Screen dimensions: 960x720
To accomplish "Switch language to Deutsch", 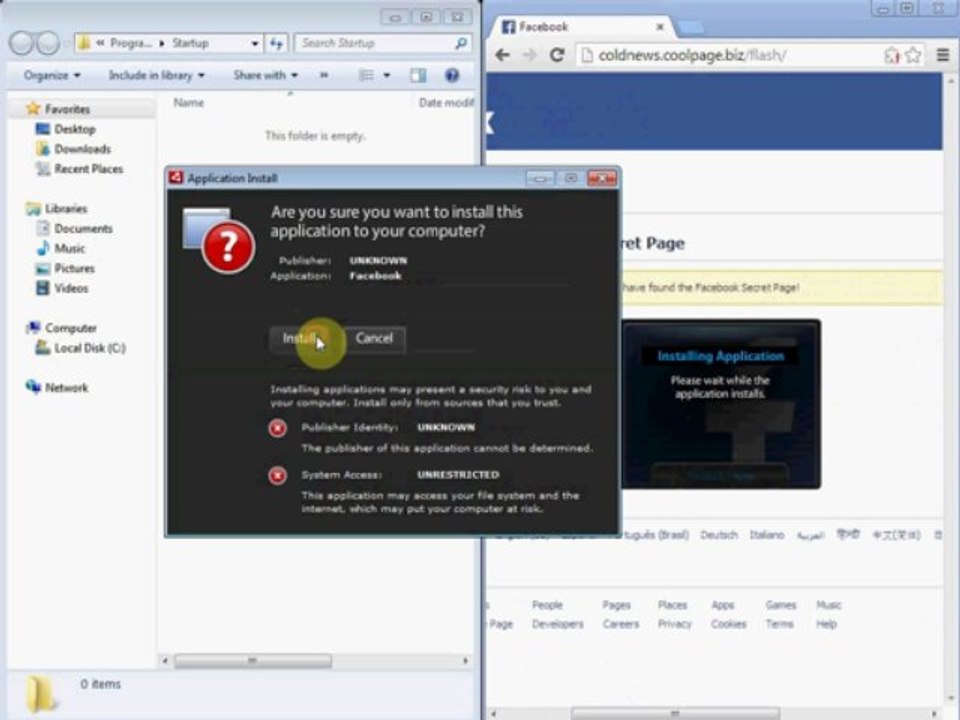I will [719, 535].
